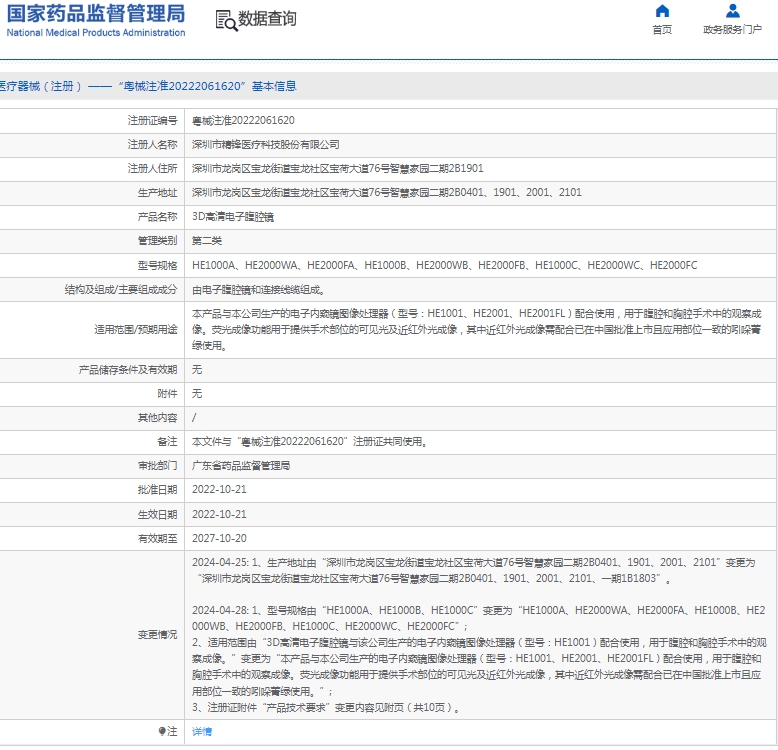Click the expiry date 2027-10-20

click(219, 538)
